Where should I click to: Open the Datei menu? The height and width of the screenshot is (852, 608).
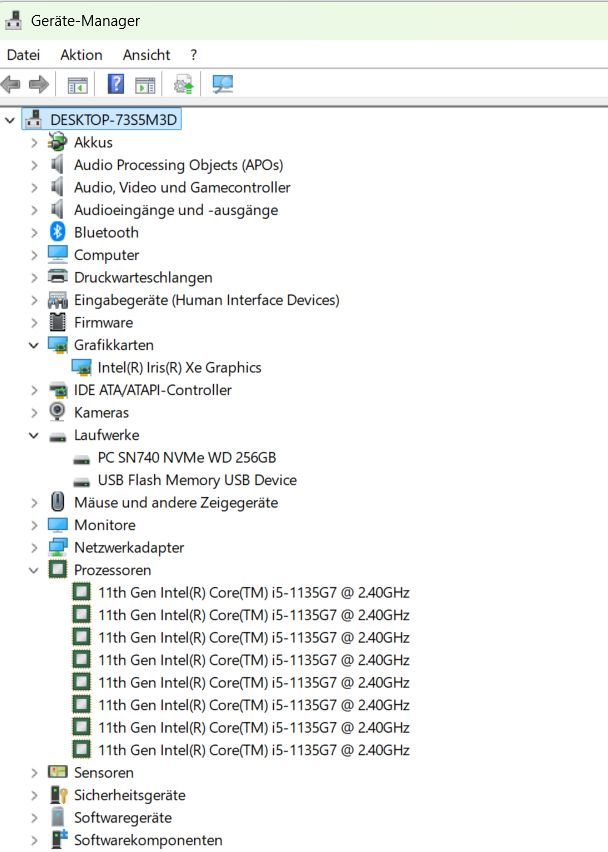coord(23,55)
